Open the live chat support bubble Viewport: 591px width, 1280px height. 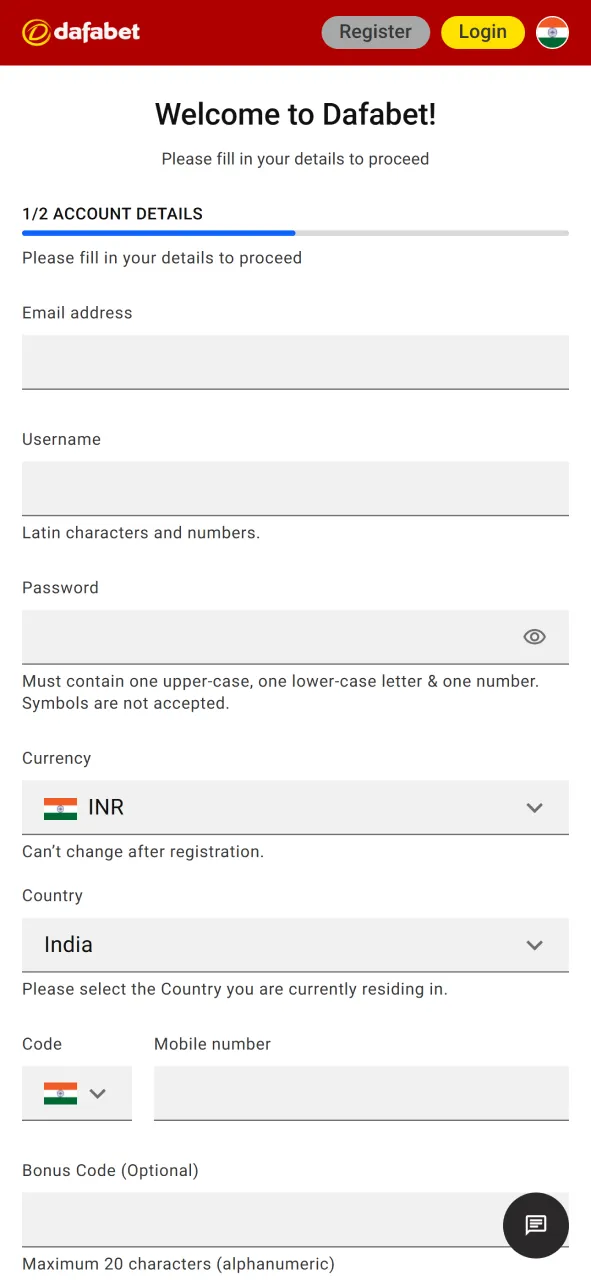(x=535, y=1225)
